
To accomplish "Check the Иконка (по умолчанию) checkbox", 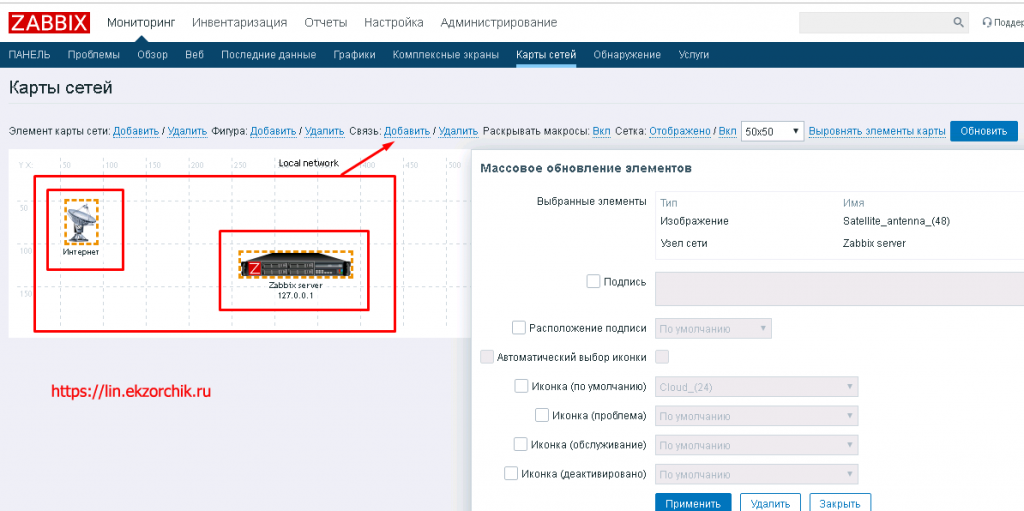I will [x=521, y=386].
